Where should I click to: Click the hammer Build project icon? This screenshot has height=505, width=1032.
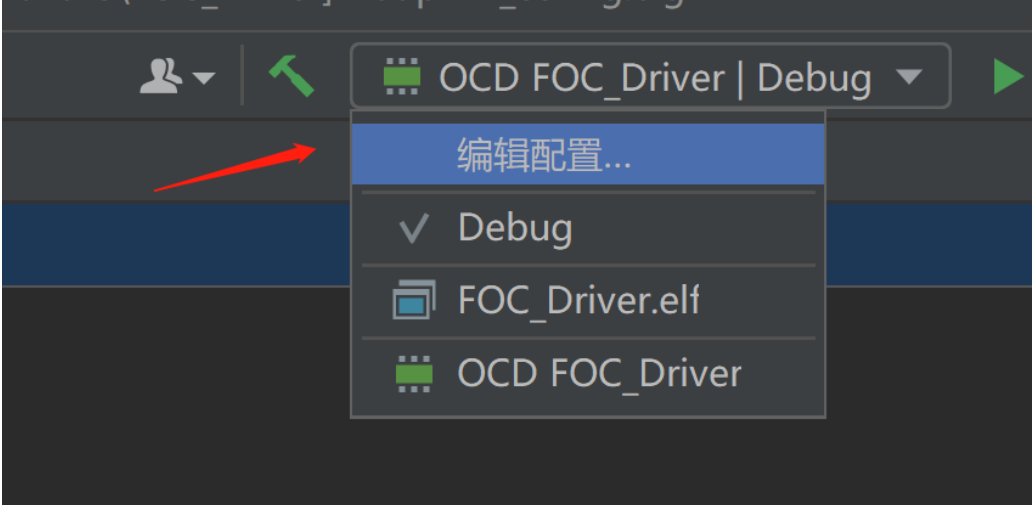pyautogui.click(x=292, y=76)
